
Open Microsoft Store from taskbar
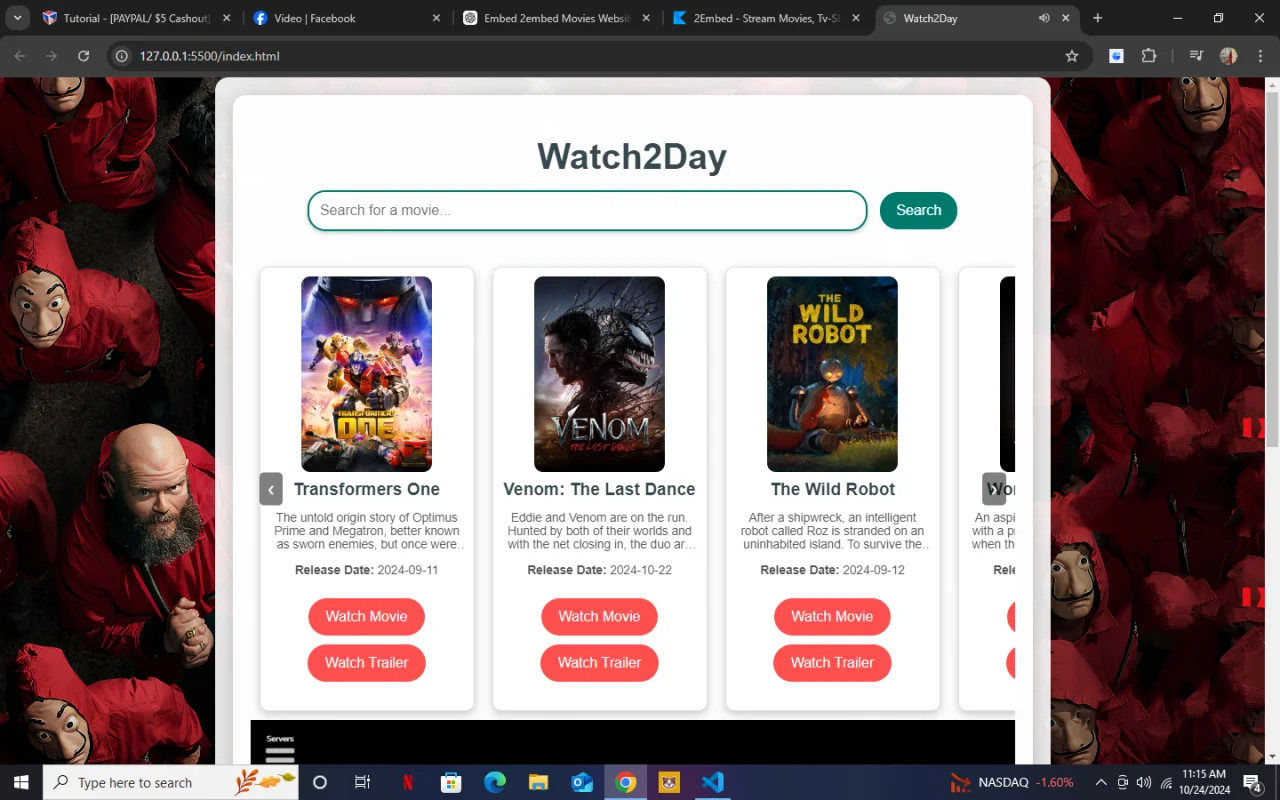tap(451, 782)
